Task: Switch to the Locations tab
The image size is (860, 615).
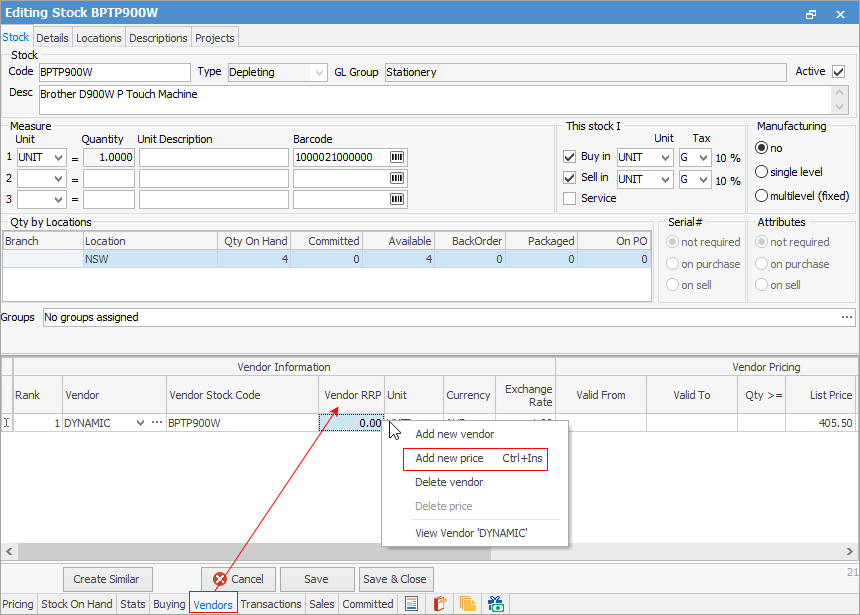Action: tap(99, 38)
